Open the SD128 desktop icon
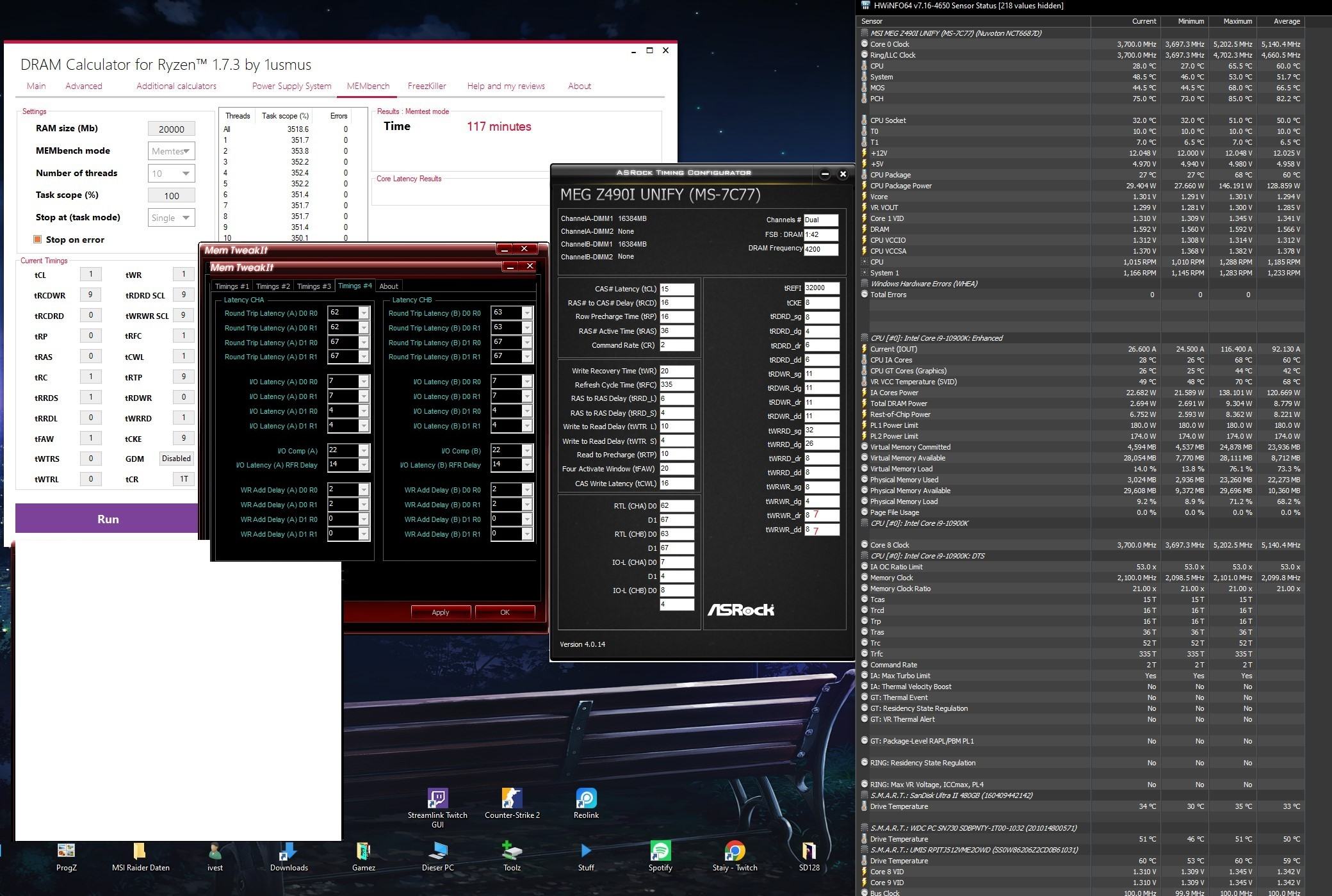Image resolution: width=1332 pixels, height=896 pixels. pyautogui.click(x=809, y=852)
